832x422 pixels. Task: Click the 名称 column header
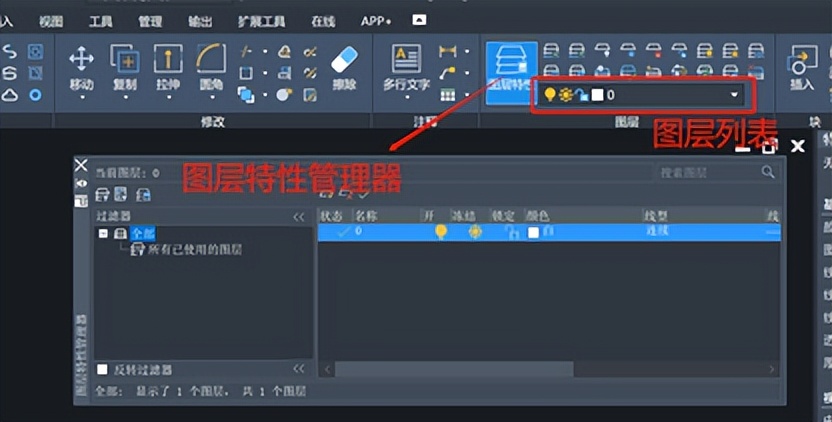[366, 216]
